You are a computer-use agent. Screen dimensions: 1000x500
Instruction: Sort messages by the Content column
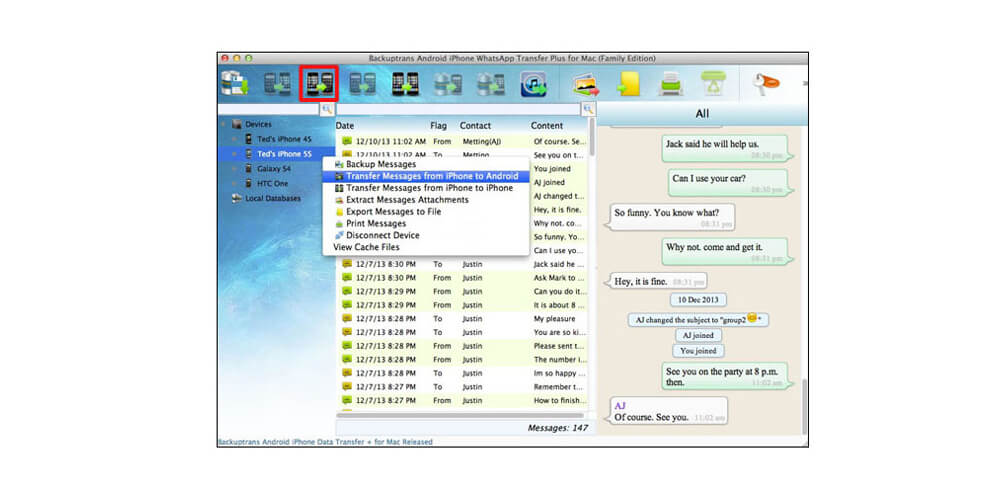547,126
